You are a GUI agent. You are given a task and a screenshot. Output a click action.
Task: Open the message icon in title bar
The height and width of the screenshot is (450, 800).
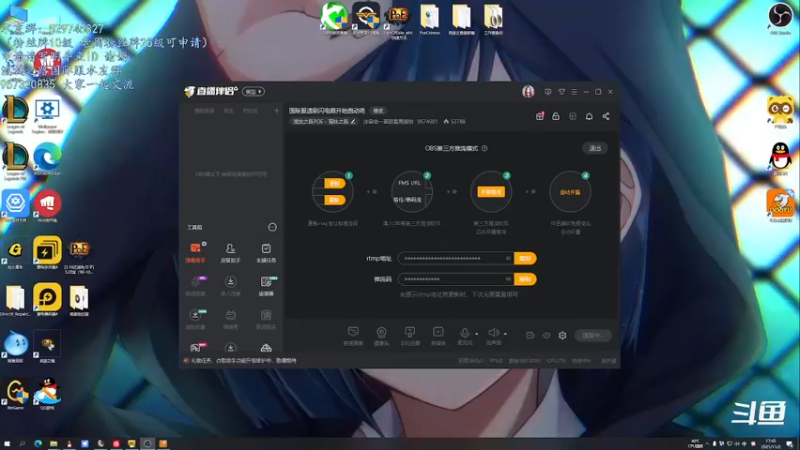548,92
